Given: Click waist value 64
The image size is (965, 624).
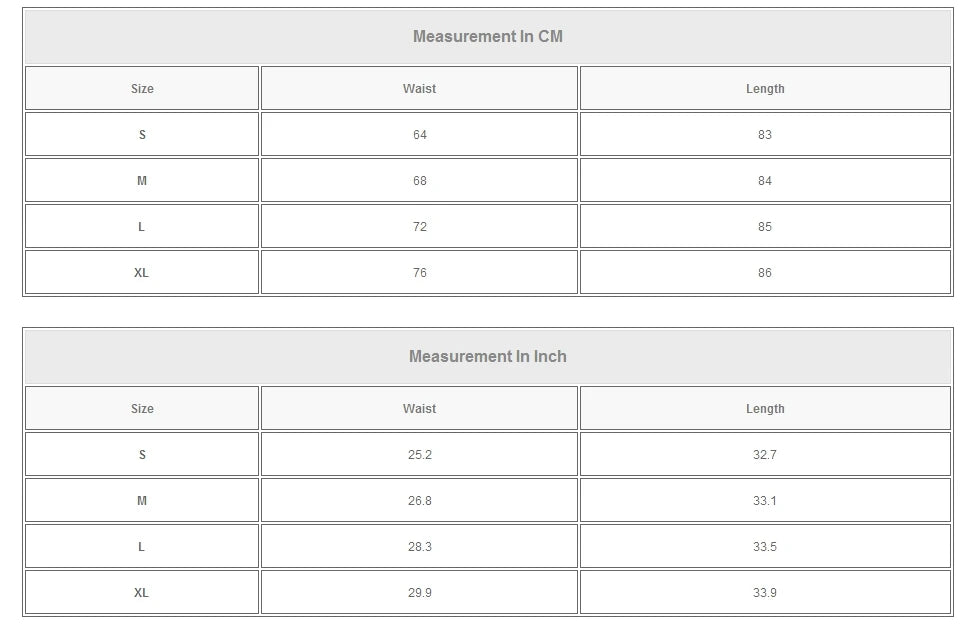Looking at the screenshot, I should coord(419,135).
